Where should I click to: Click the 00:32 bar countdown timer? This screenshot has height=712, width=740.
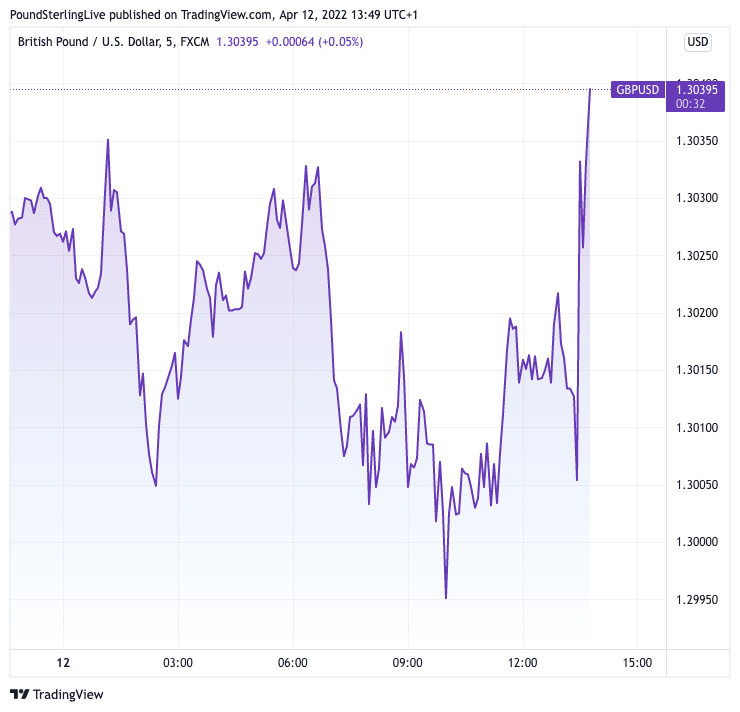(x=690, y=103)
